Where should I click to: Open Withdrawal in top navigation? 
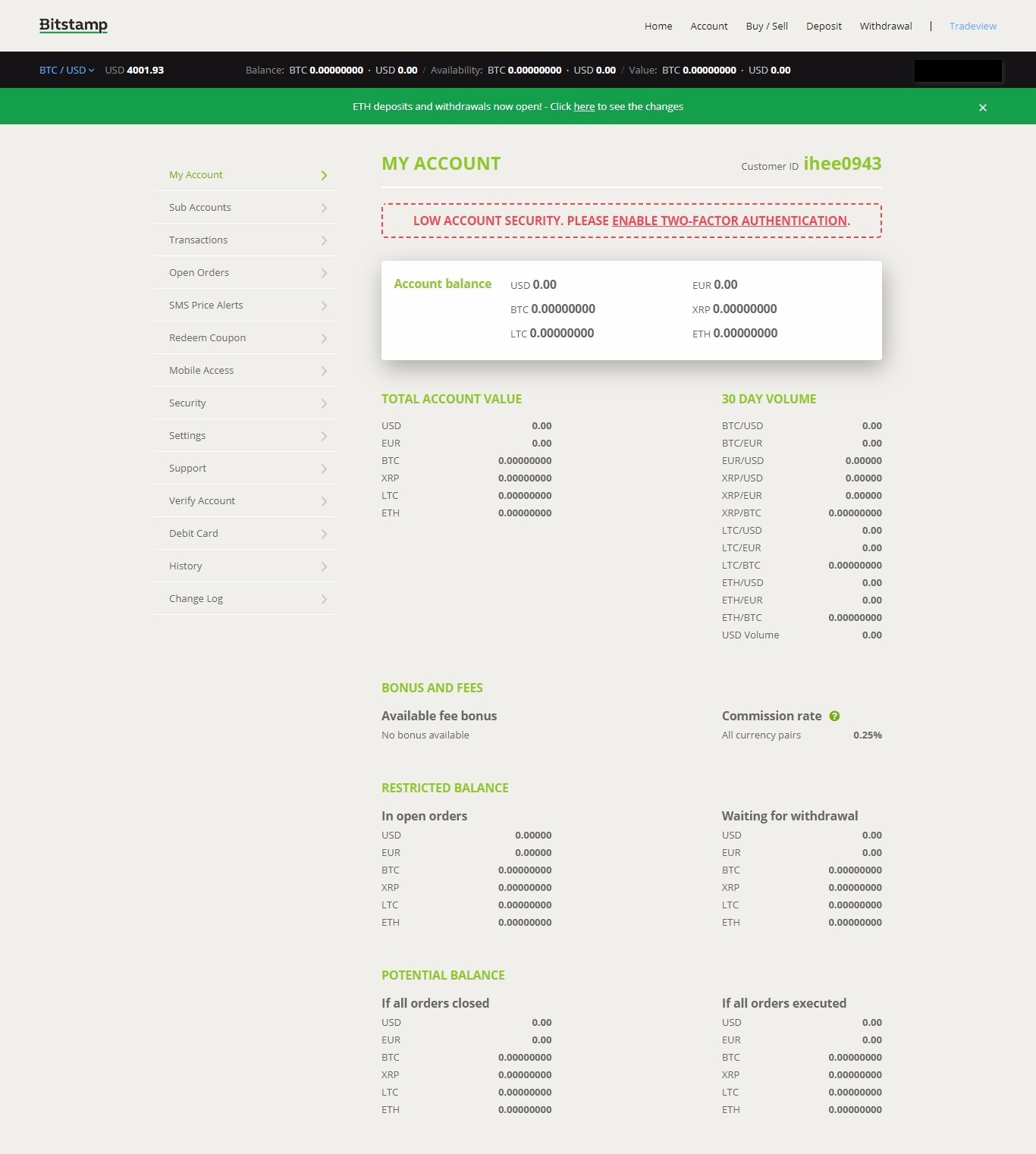tap(886, 26)
